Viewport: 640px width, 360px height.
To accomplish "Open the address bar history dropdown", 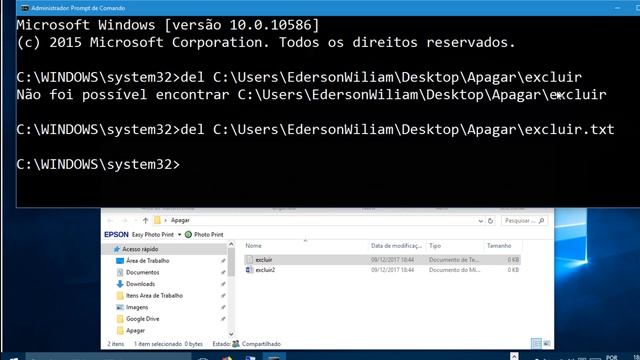I will (x=480, y=221).
